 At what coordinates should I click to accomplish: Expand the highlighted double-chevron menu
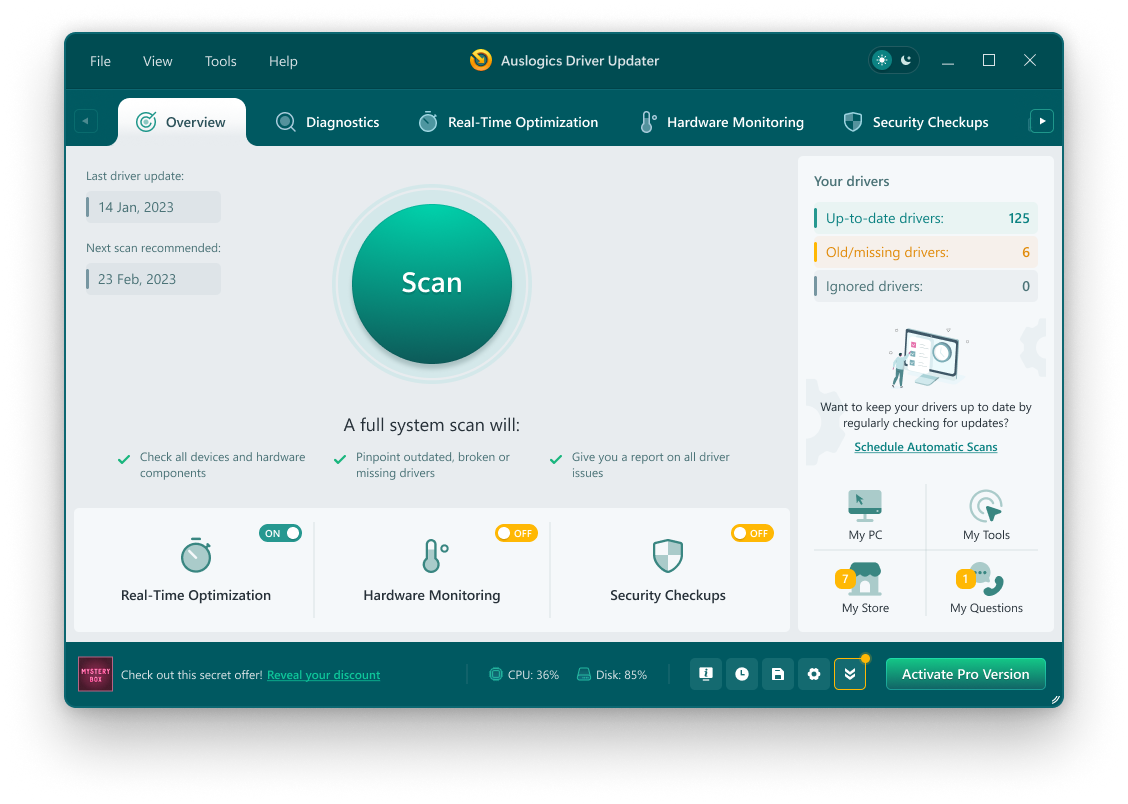tap(850, 674)
